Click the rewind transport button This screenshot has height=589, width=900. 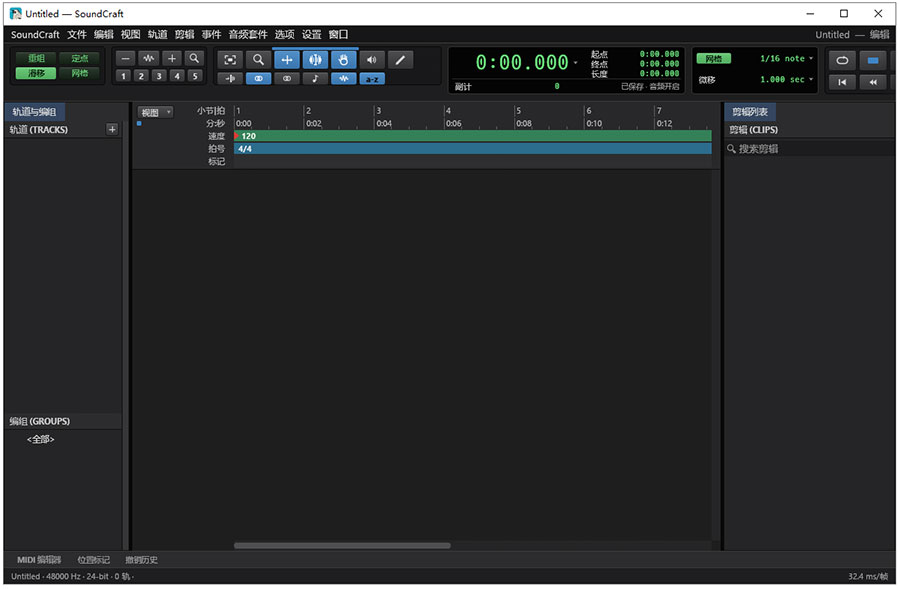tap(872, 82)
